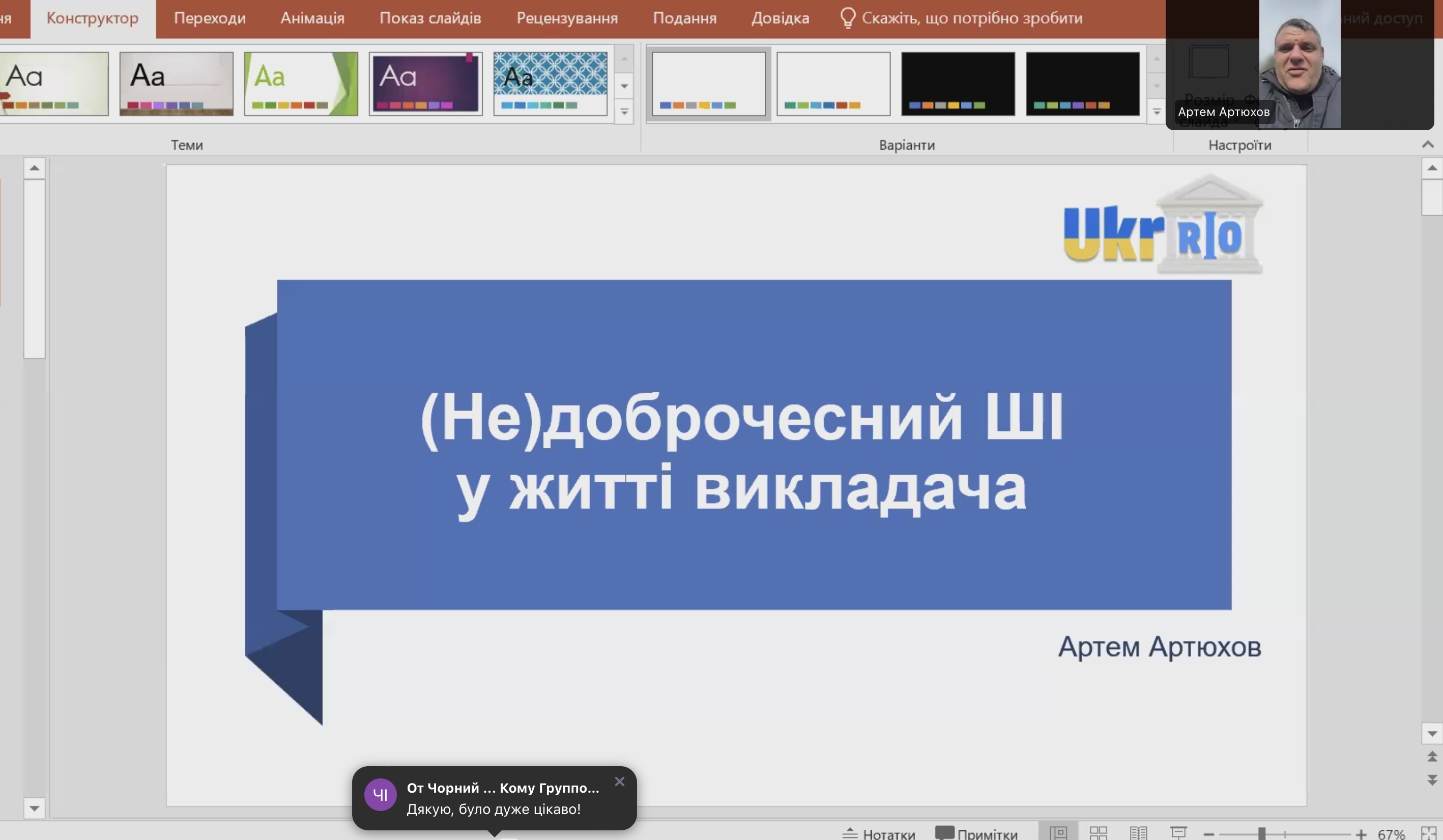Go to previous slide double-arrow button
This screenshot has height=840, width=1443.
click(x=1431, y=757)
